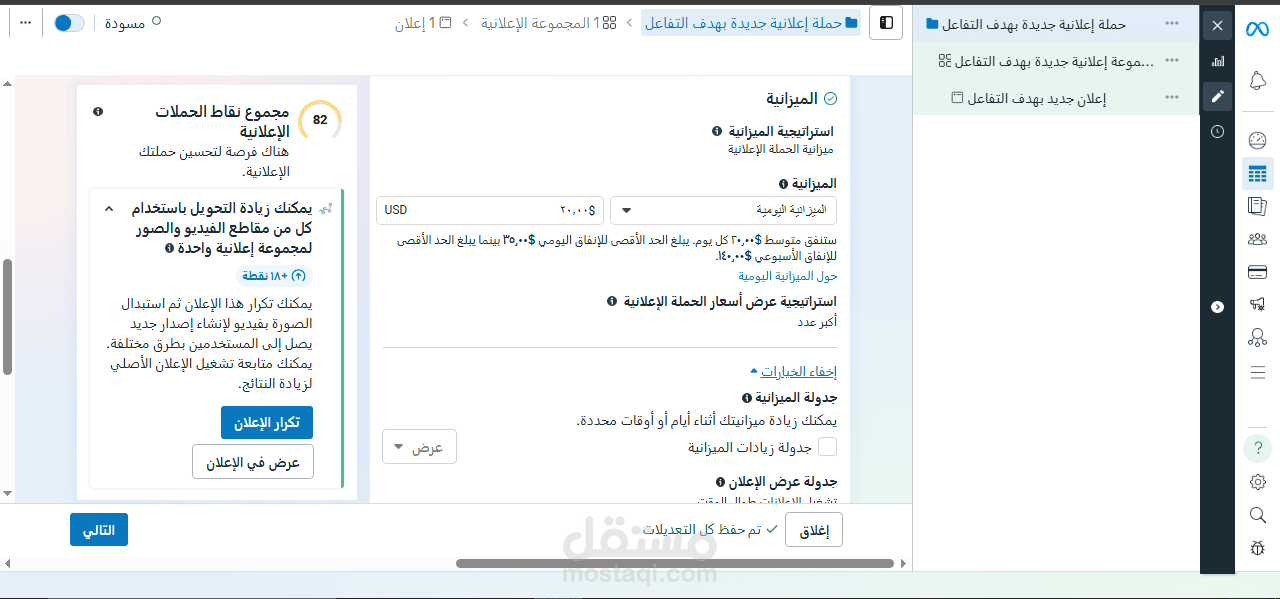The width and height of the screenshot is (1280, 599).
Task: Open the all tools hamburger menu
Action: tap(1257, 372)
